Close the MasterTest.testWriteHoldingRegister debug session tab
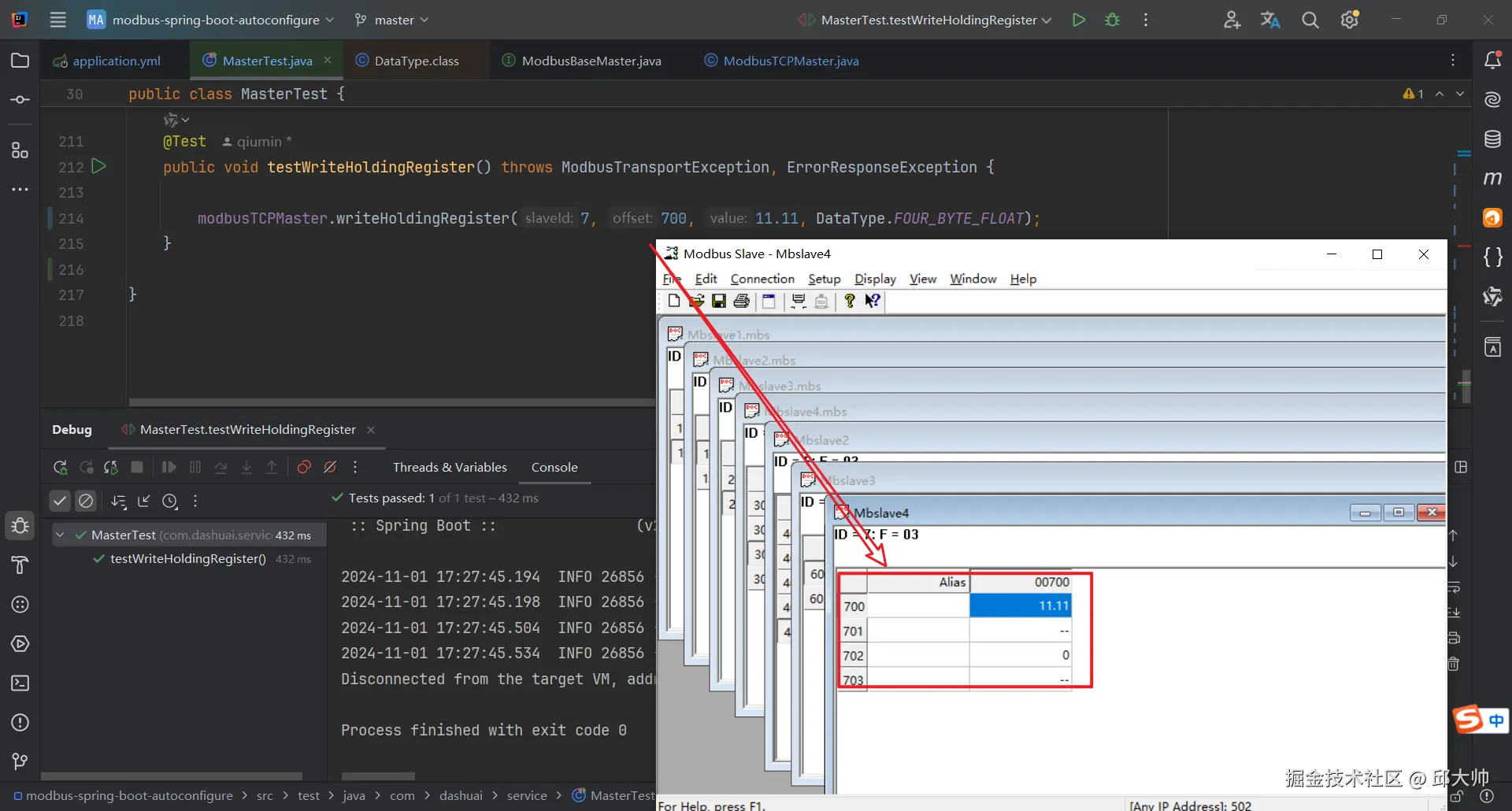The height and width of the screenshot is (811, 1512). click(371, 430)
